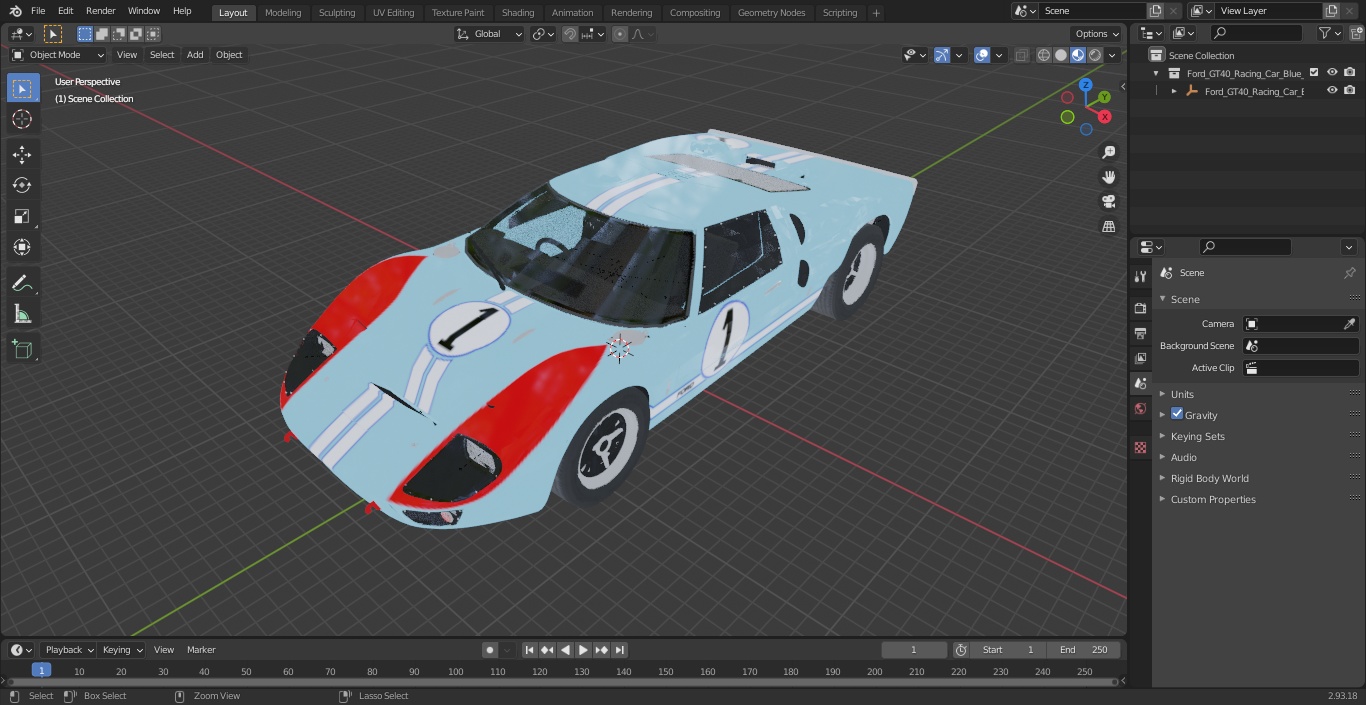1366x705 pixels.
Task: Expand Ford_GT40_Racing_Car_E tree item
Action: pyautogui.click(x=1174, y=91)
